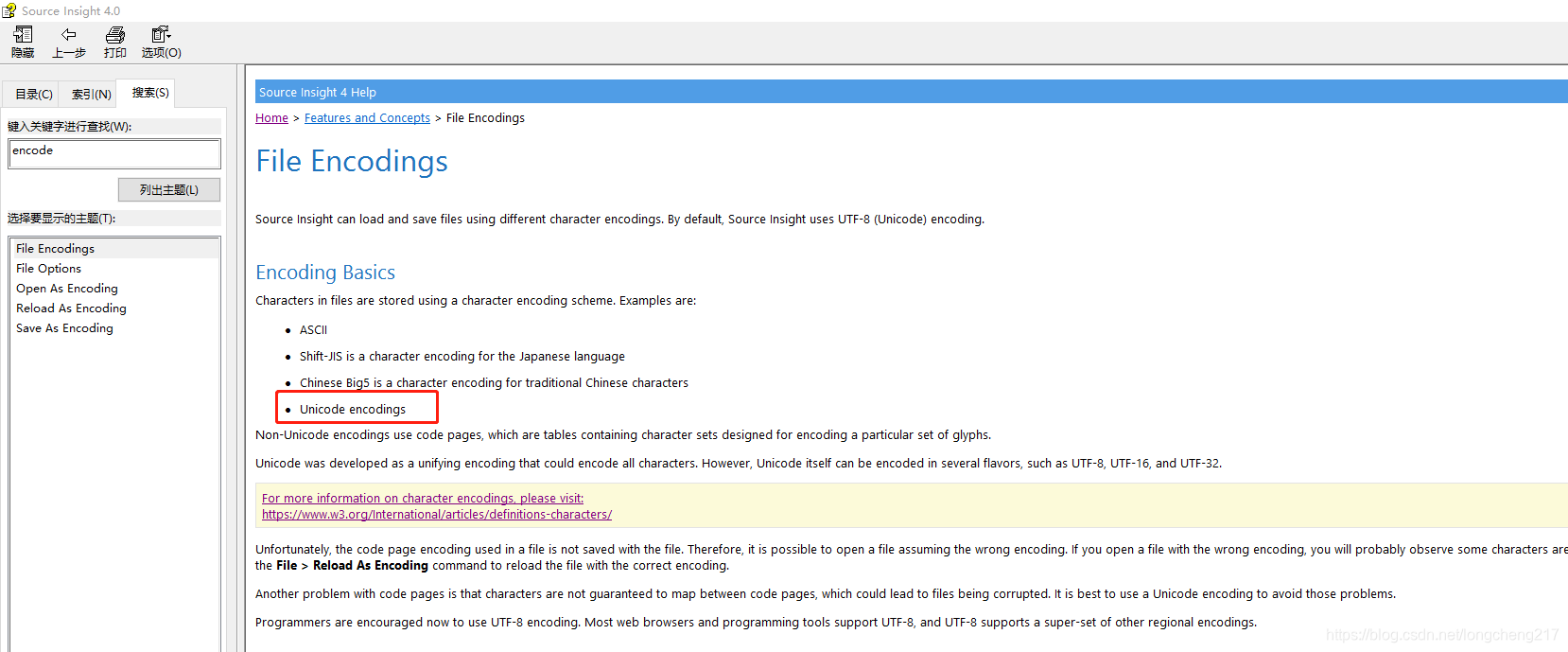The height and width of the screenshot is (652, 1568).
Task: Click the Encoding Basics subheading
Action: click(325, 273)
